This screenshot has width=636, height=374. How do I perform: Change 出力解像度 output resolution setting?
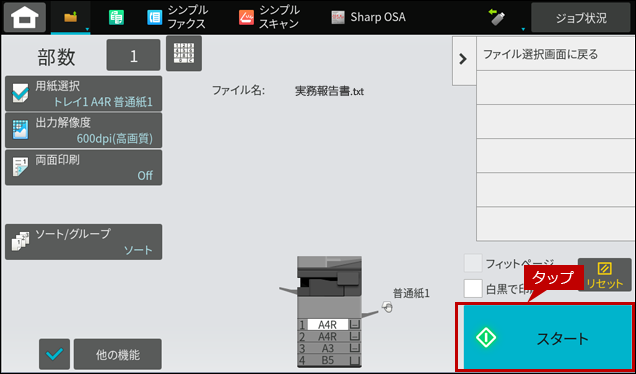tap(84, 130)
